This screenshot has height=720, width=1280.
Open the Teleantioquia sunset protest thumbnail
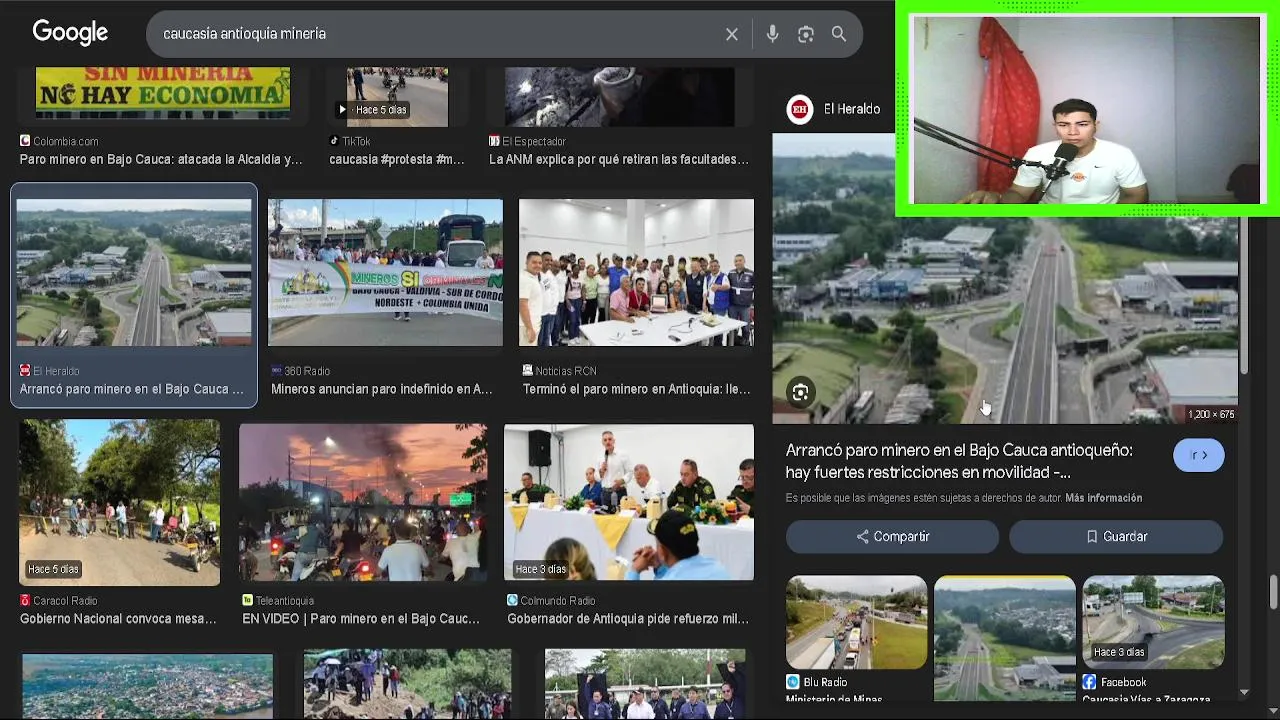363,502
